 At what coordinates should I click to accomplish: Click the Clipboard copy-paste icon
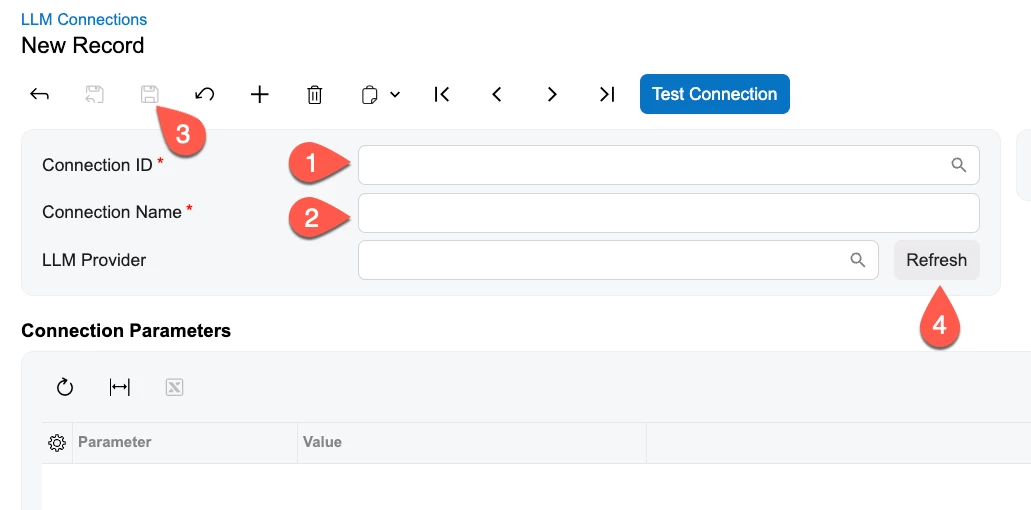coord(370,95)
